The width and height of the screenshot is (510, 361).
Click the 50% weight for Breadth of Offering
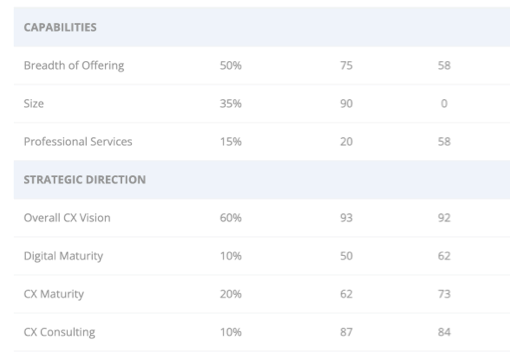231,65
